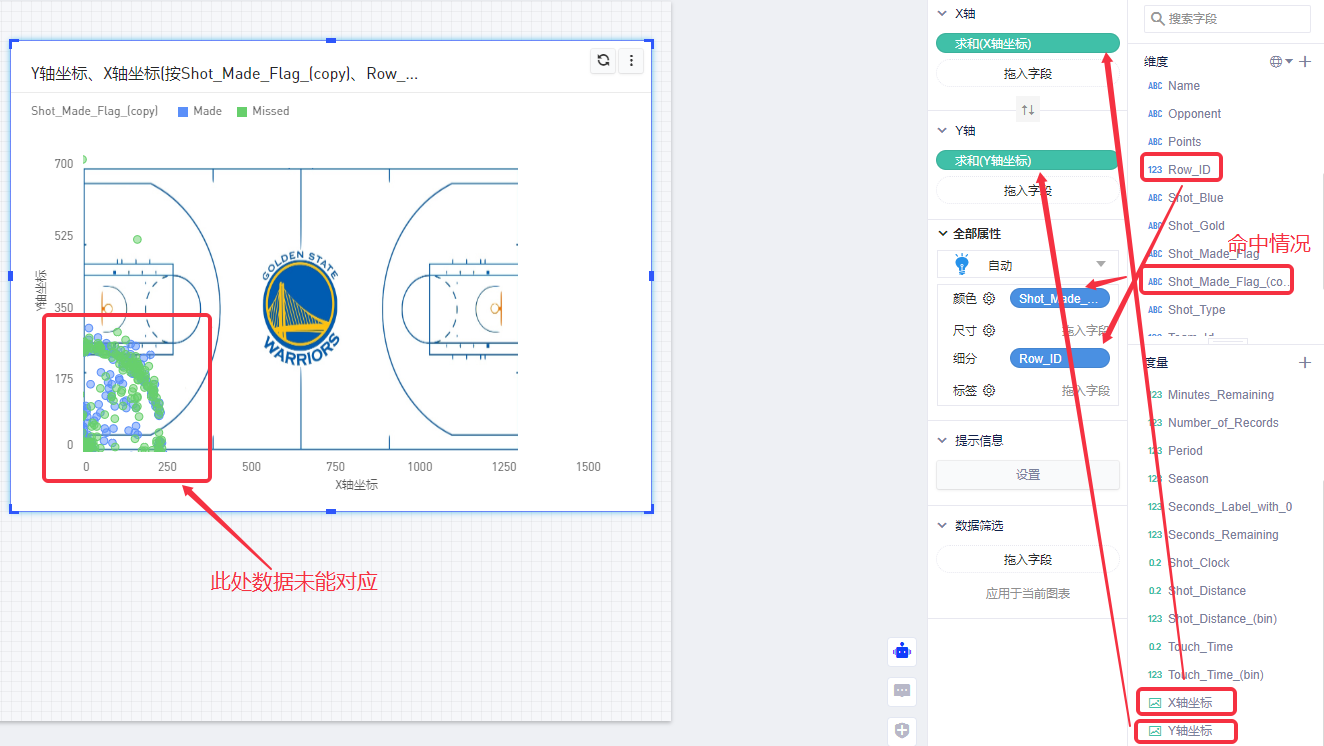Collapse the 提示信息 section
1324x746 pixels.
click(942, 440)
